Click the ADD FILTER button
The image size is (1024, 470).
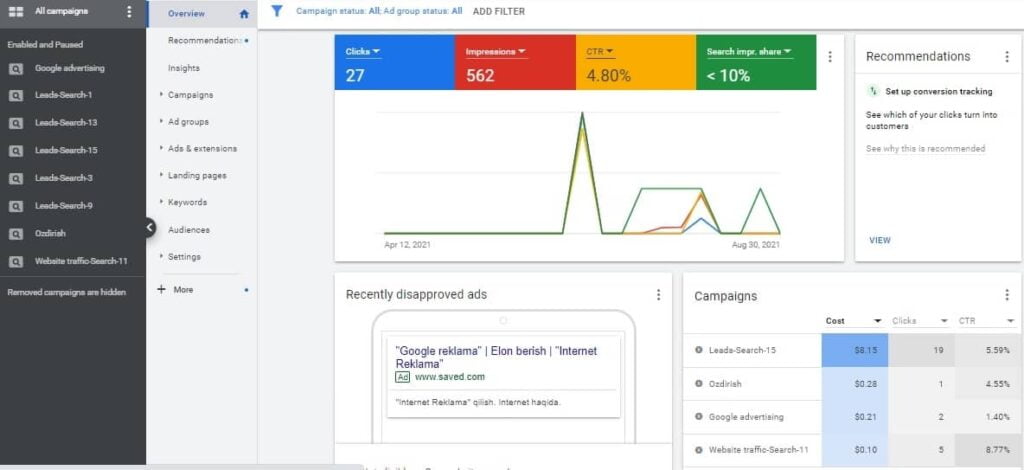[498, 11]
